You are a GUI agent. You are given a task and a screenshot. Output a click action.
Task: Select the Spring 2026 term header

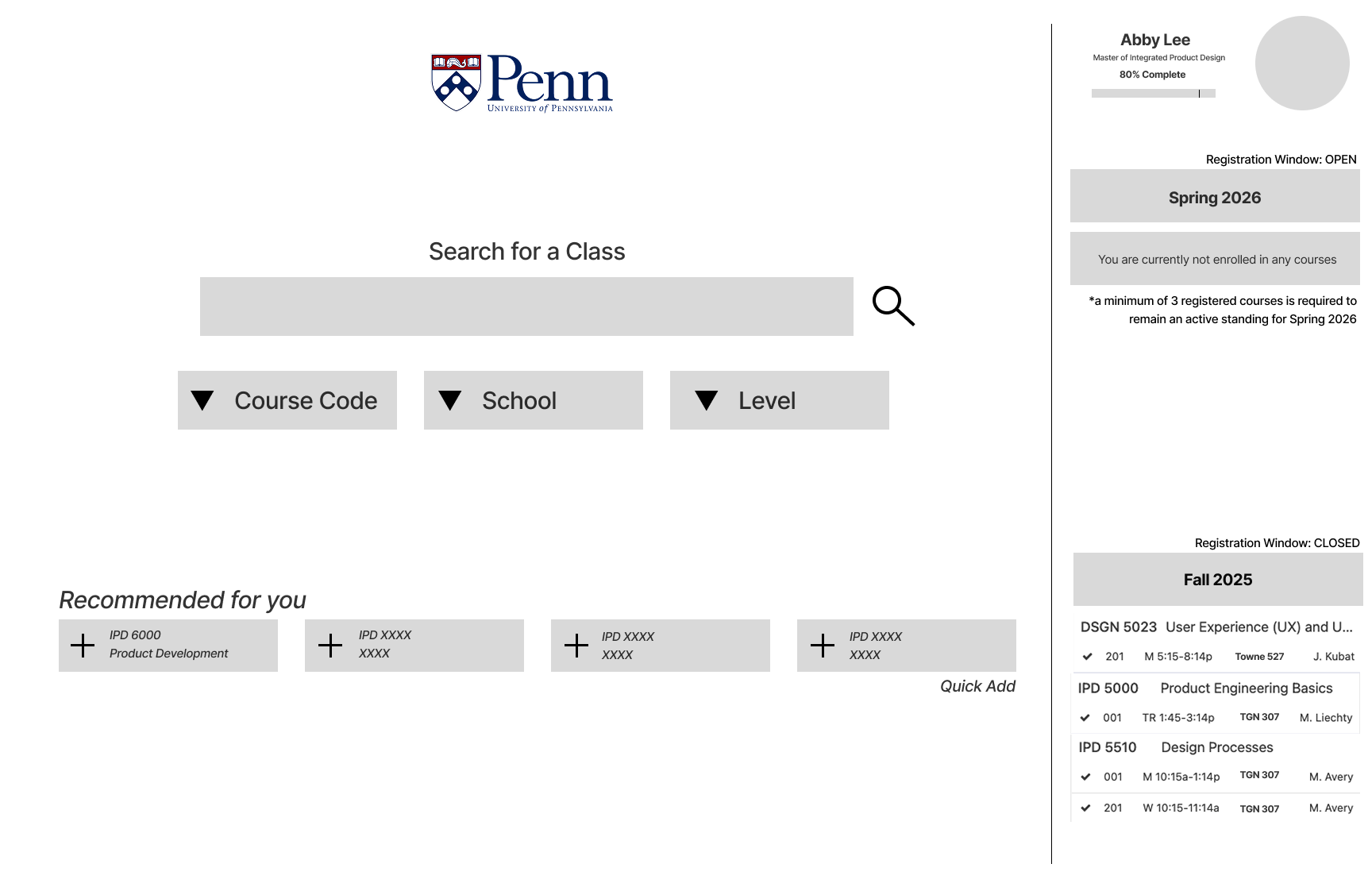tap(1215, 197)
